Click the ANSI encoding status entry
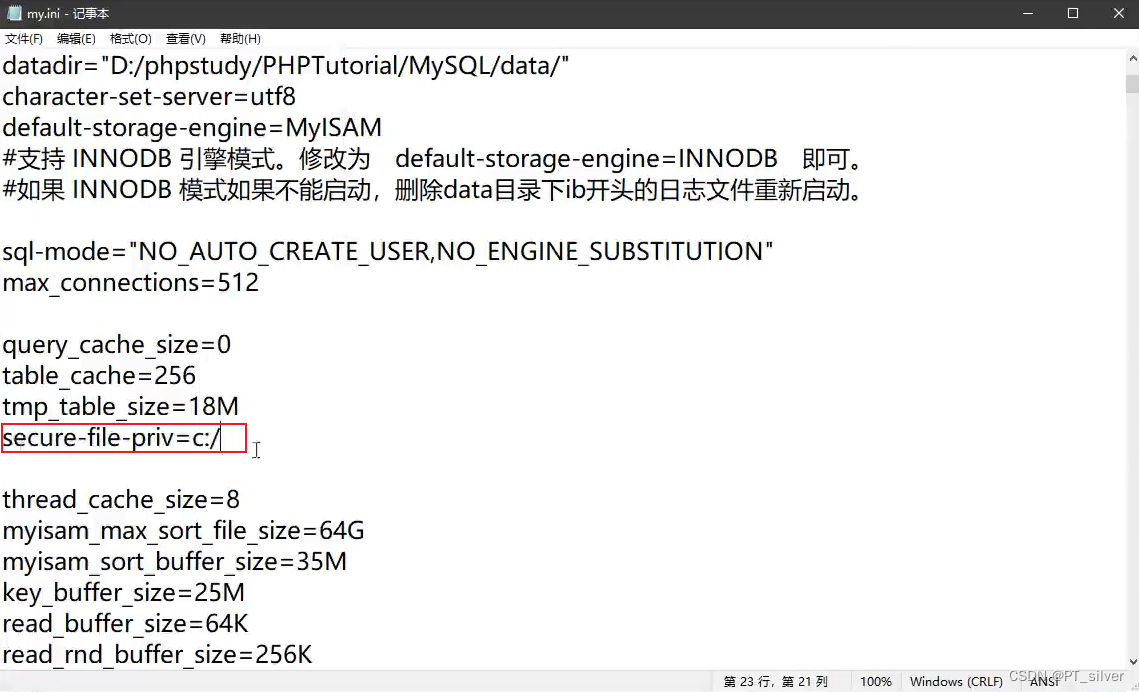The width and height of the screenshot is (1139, 692). 1045,682
